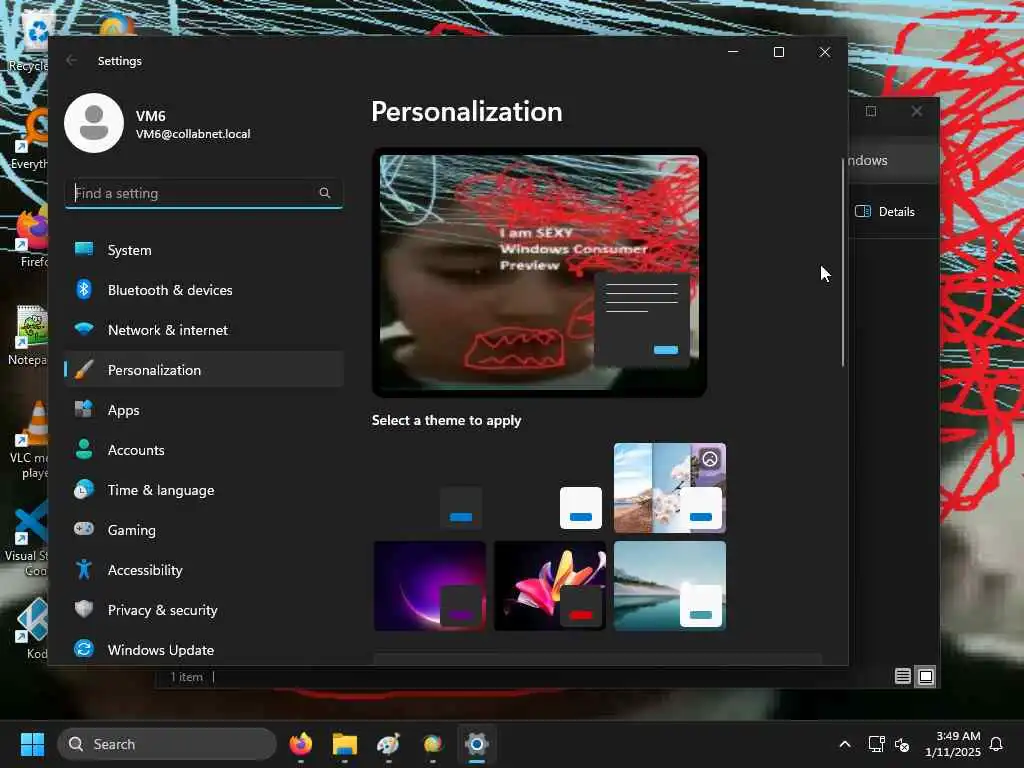Switch File Explorer to details list view
The image size is (1024, 768).
coord(903,677)
